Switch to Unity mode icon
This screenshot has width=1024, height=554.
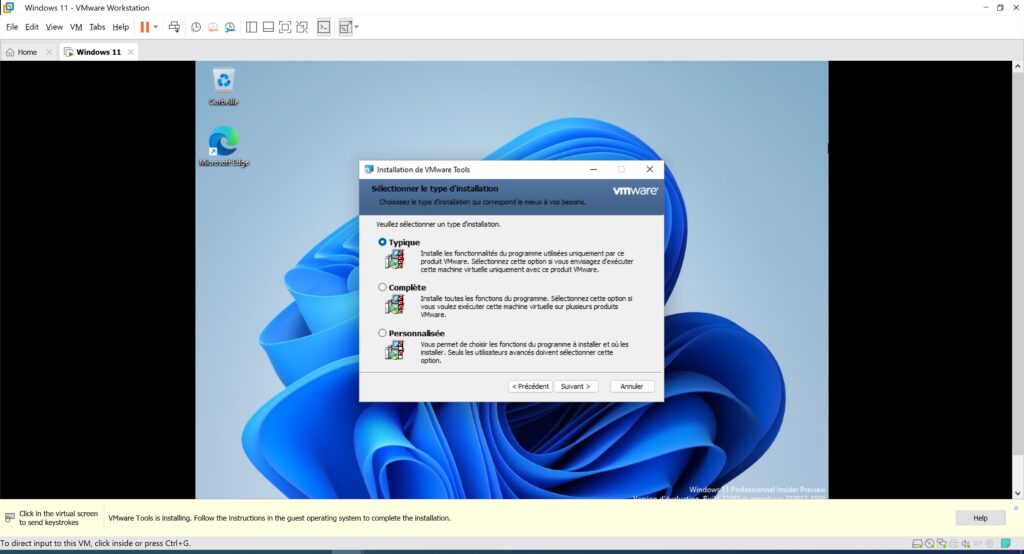click(x=302, y=27)
